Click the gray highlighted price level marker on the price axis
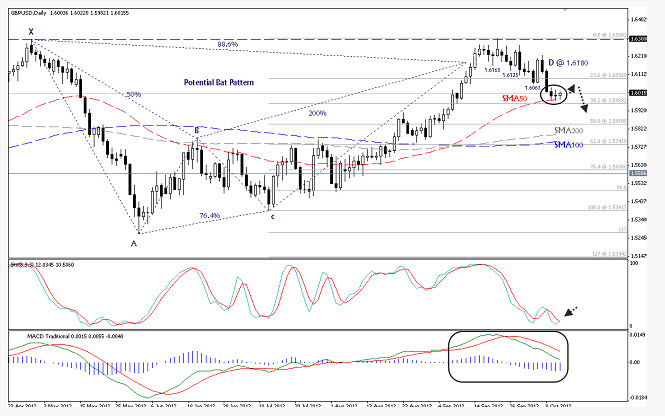 pyautogui.click(x=638, y=173)
